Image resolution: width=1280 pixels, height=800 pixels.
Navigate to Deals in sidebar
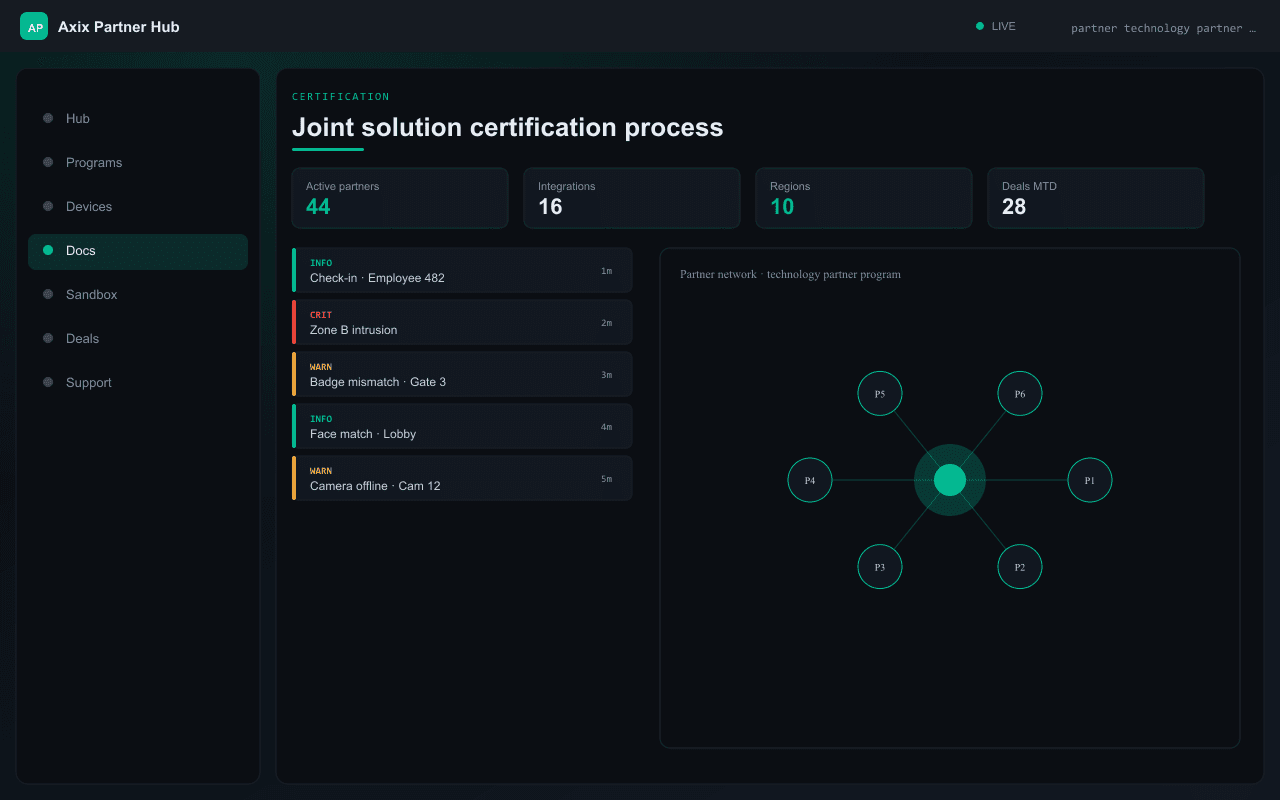click(138, 338)
